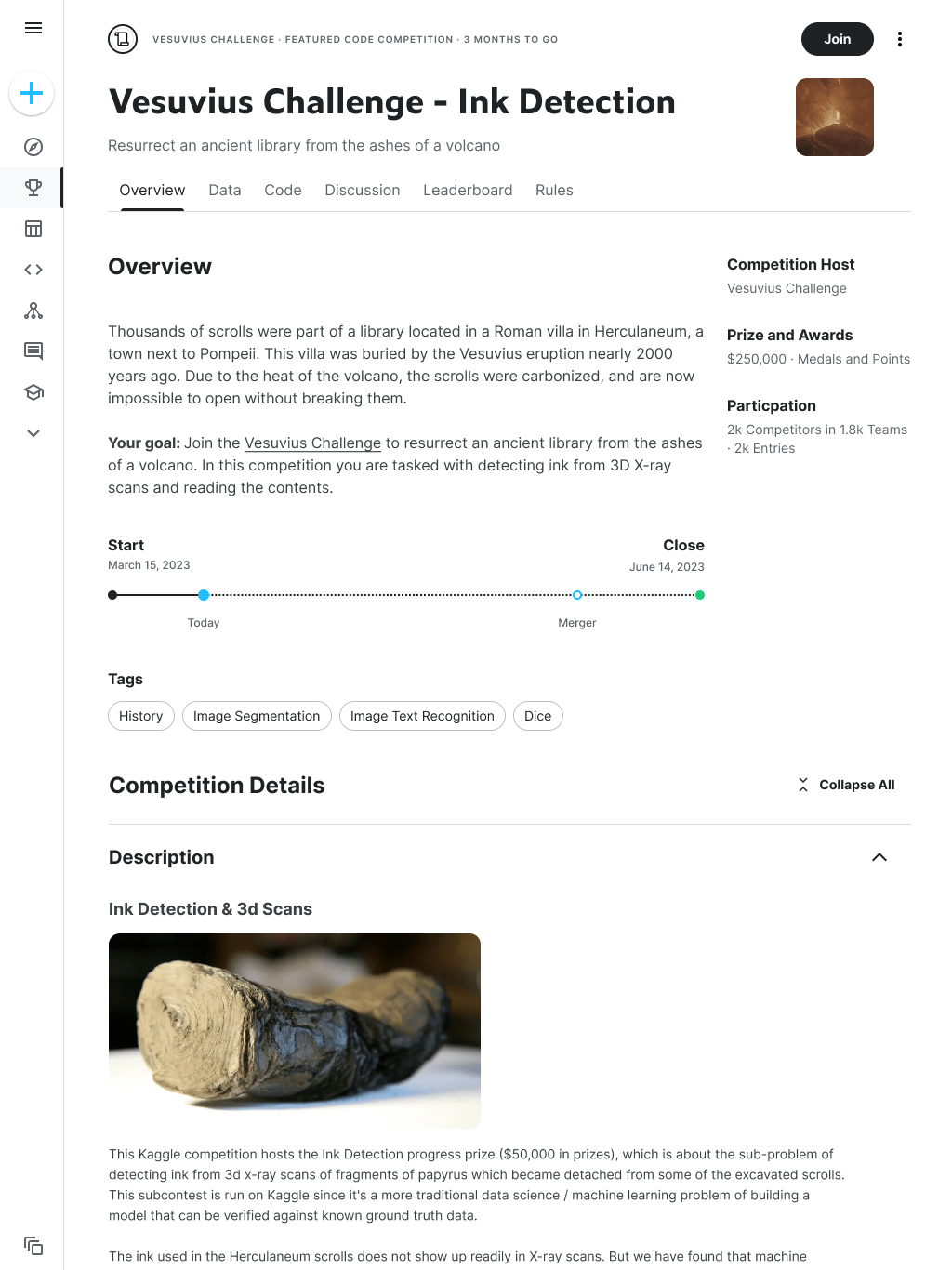This screenshot has width=952, height=1270.
Task: Click the Join competition button
Action: pyautogui.click(x=837, y=39)
